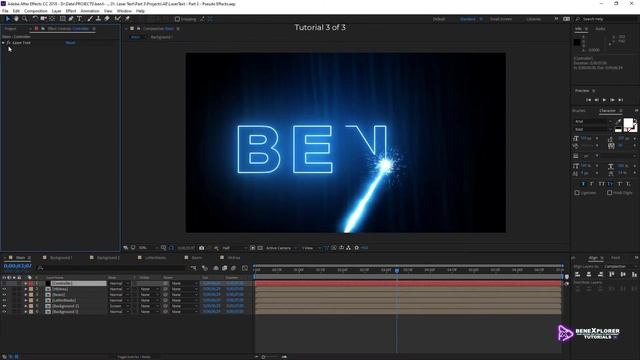Hide the Beam layer eye toggle
Screen dimensions: 640x360
4,295
